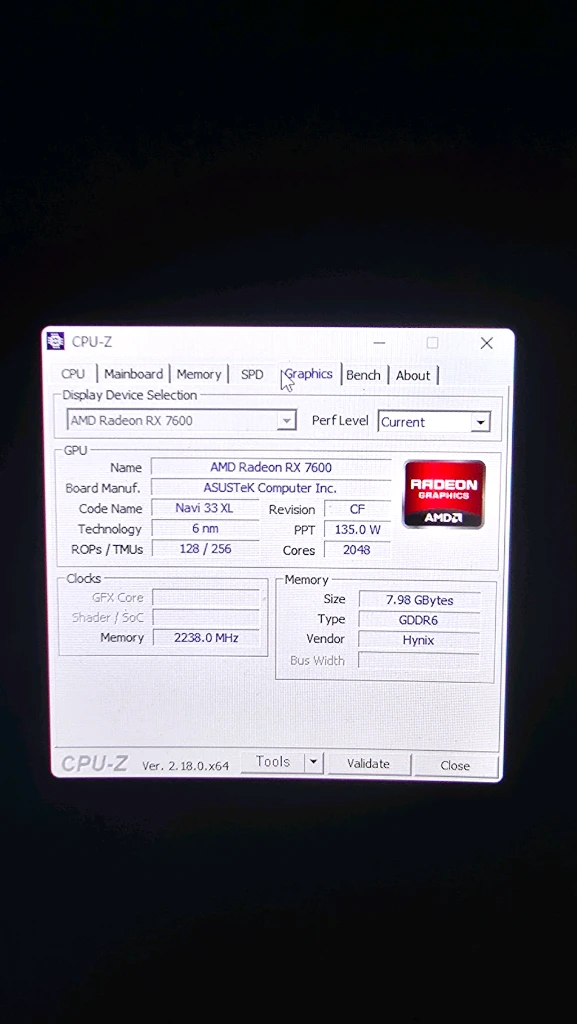Click the 2048 cores value
The width and height of the screenshot is (577, 1024).
coord(357,550)
